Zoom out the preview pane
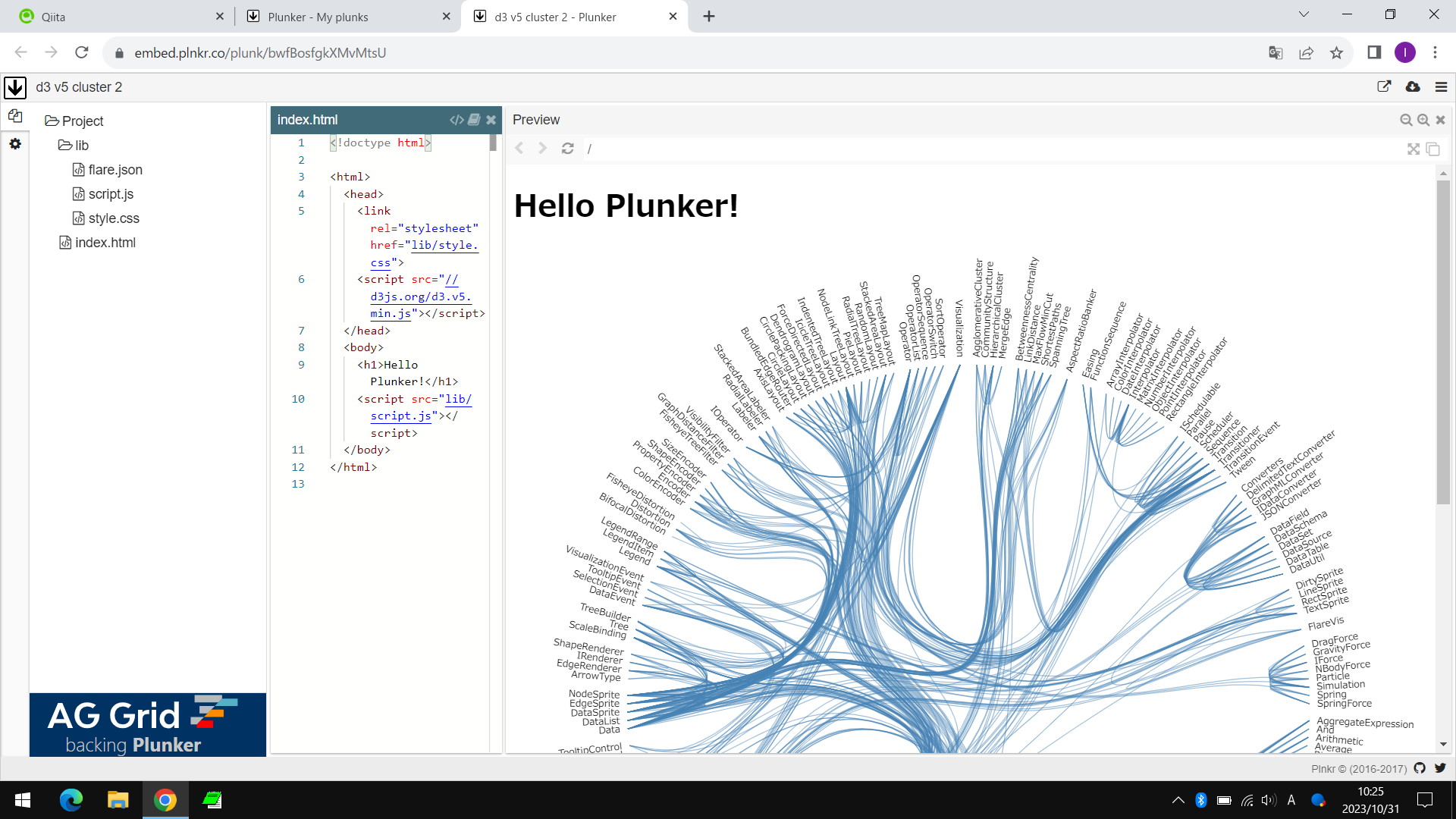This screenshot has height=819, width=1456. 1406,120
